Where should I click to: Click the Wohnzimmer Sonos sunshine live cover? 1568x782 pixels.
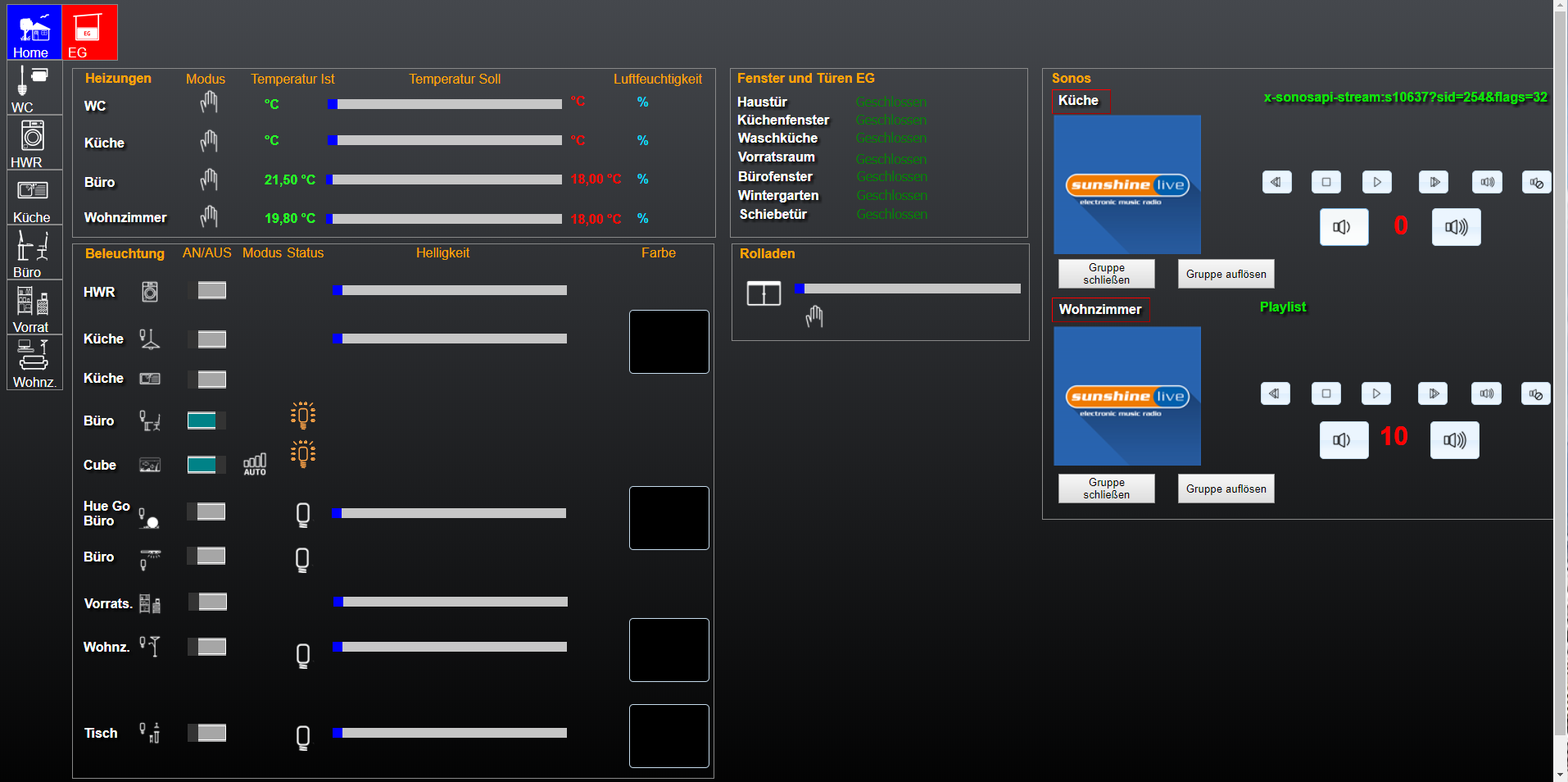pyautogui.click(x=1127, y=396)
